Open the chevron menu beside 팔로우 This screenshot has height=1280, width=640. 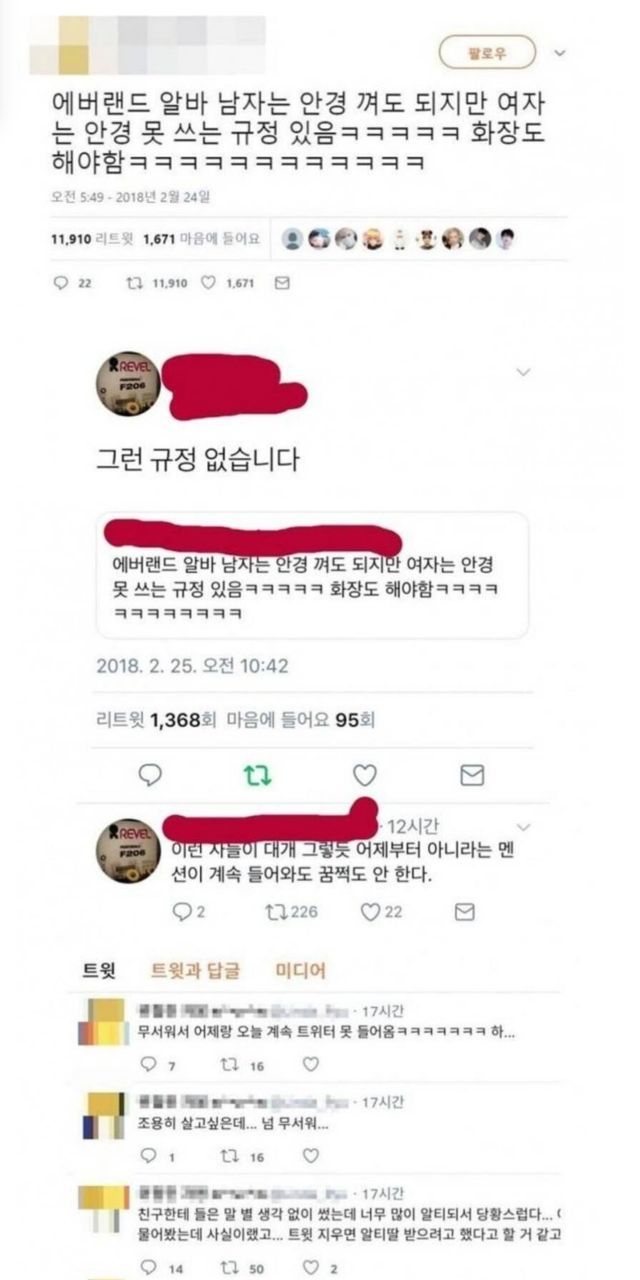coord(560,53)
